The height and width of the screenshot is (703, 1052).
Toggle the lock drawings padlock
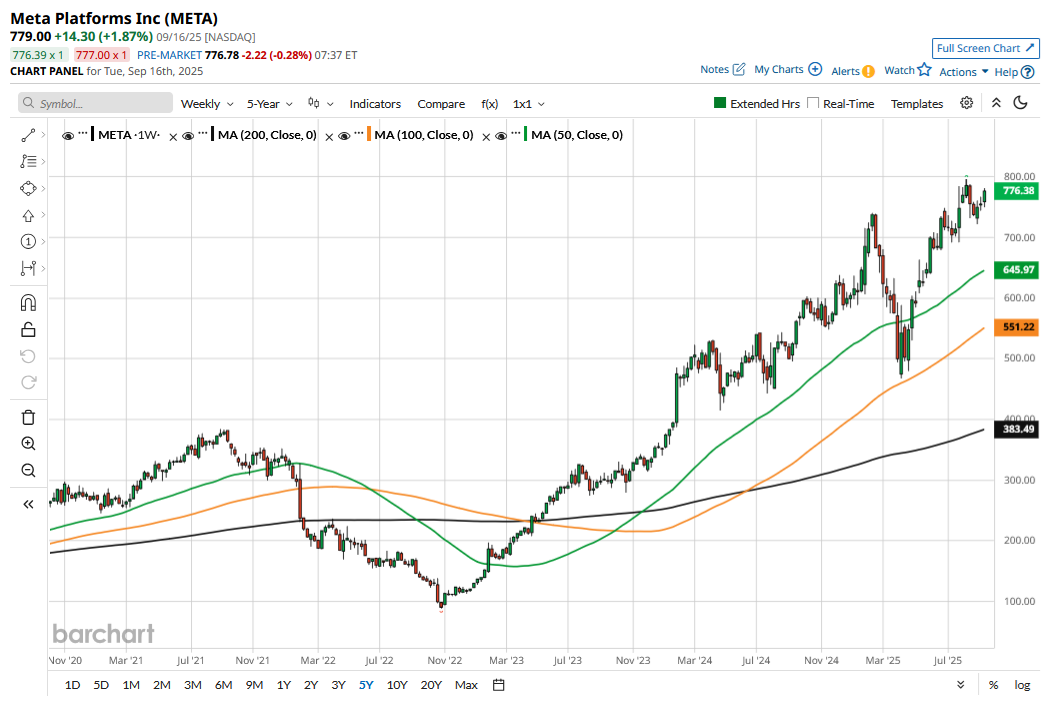[x=28, y=329]
